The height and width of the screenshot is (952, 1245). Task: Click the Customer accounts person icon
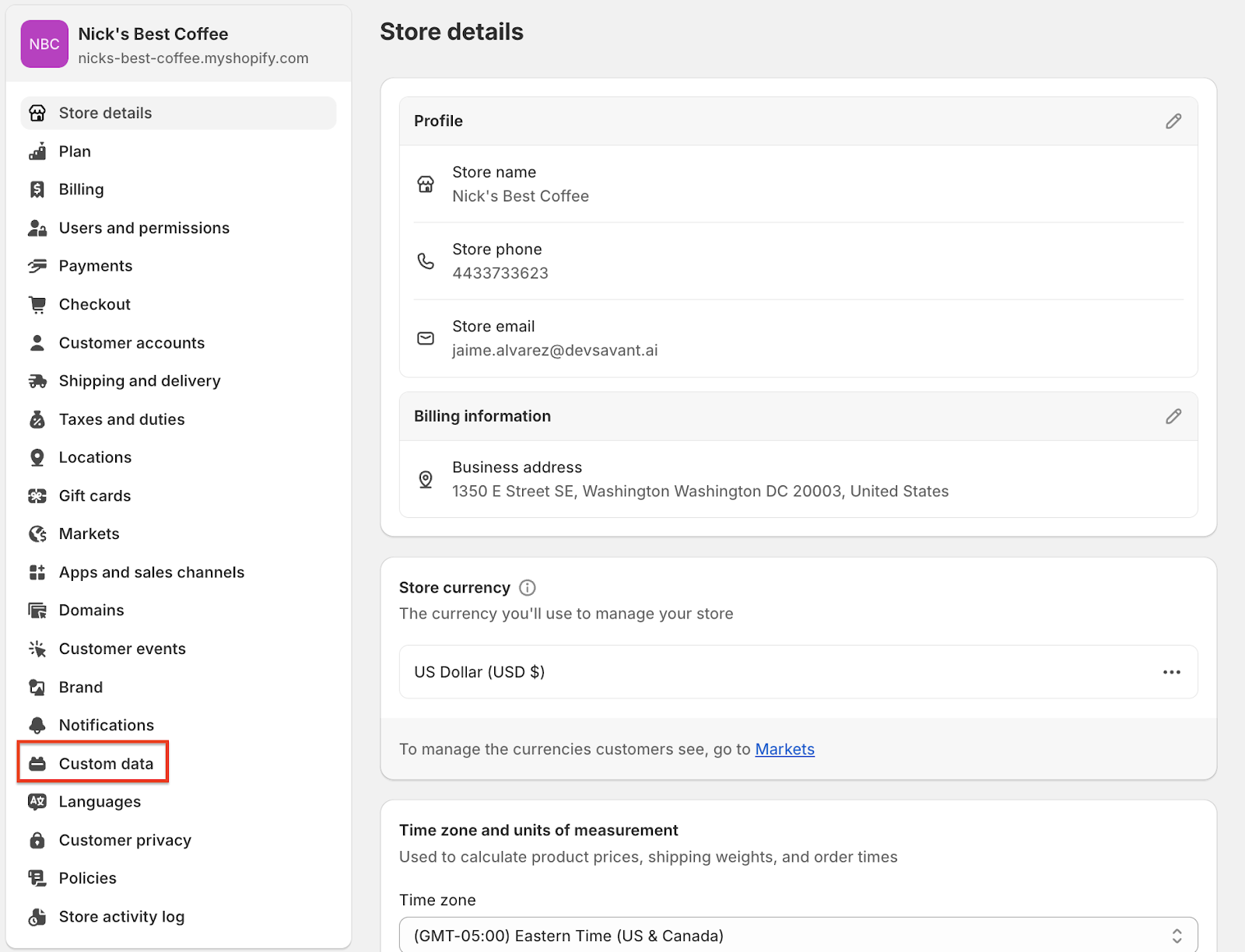(x=37, y=343)
